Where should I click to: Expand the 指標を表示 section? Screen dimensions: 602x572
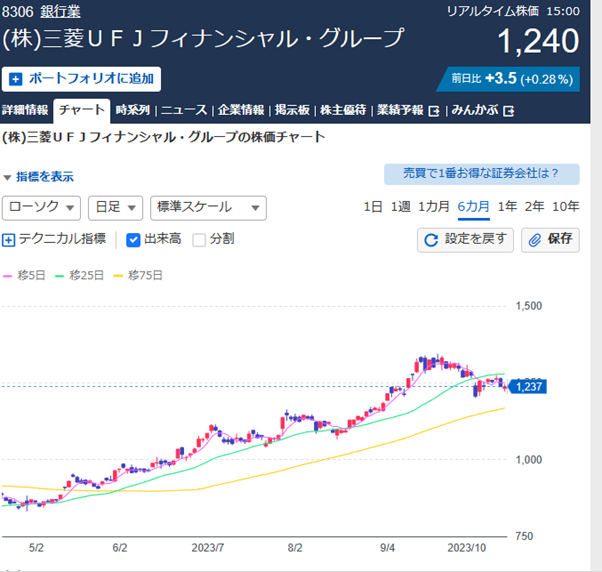point(38,177)
